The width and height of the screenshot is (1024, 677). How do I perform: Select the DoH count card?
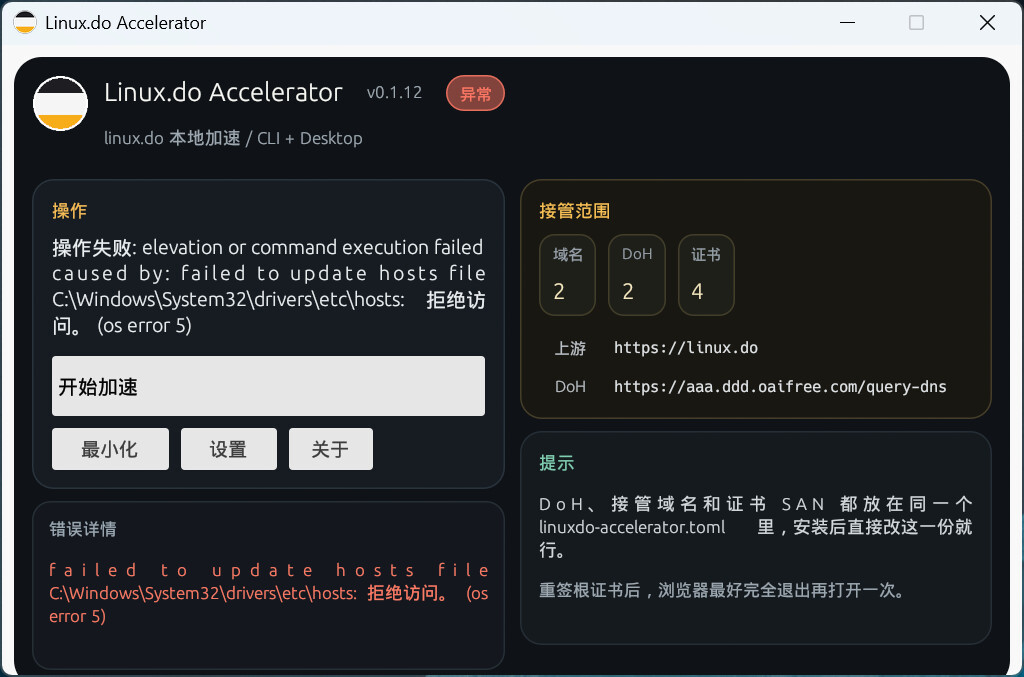(637, 275)
